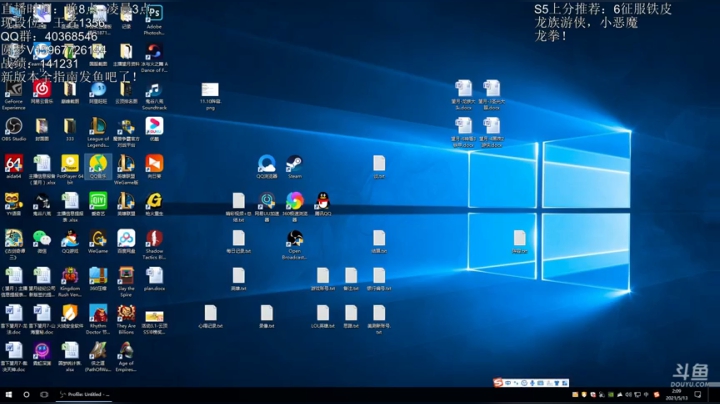Viewport: 720px width, 404px height.
Task: Launch NetEase UU accelerator icon
Action: coord(266,208)
